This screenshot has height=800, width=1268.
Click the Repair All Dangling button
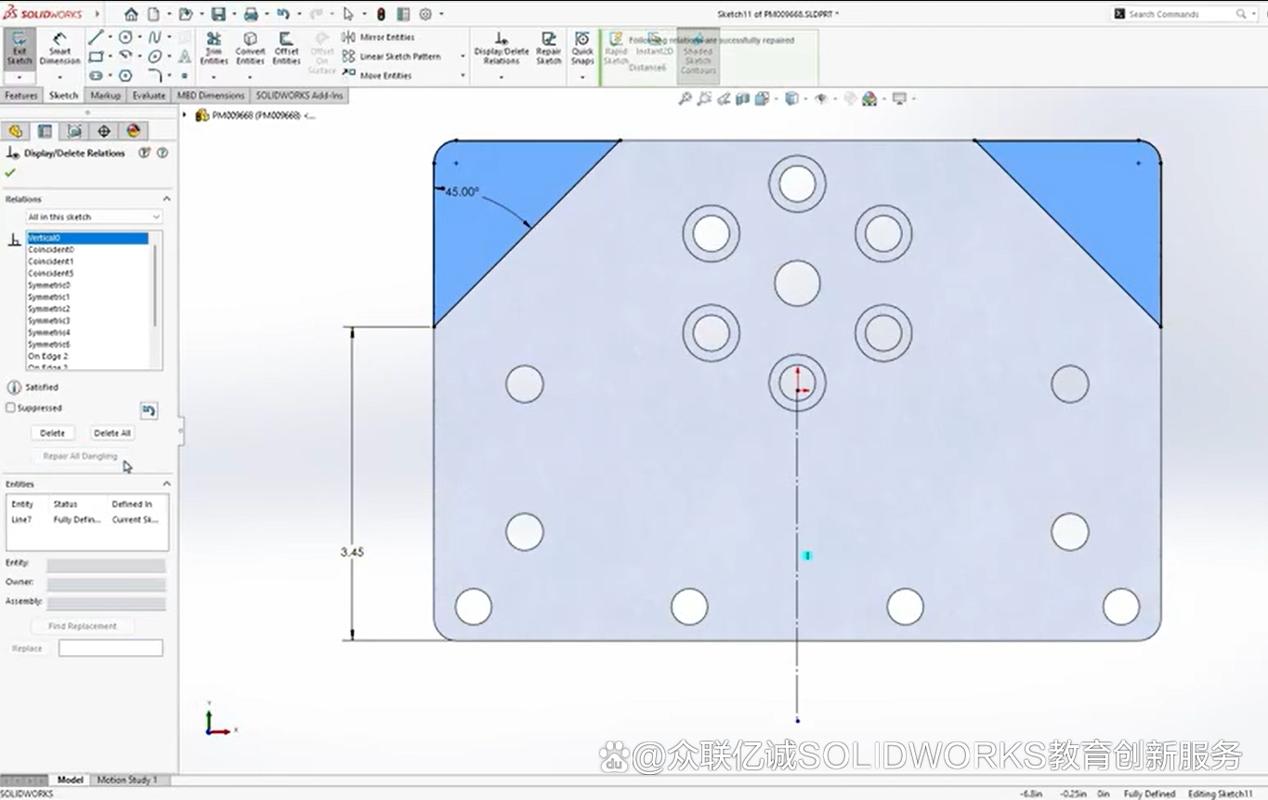(83, 455)
